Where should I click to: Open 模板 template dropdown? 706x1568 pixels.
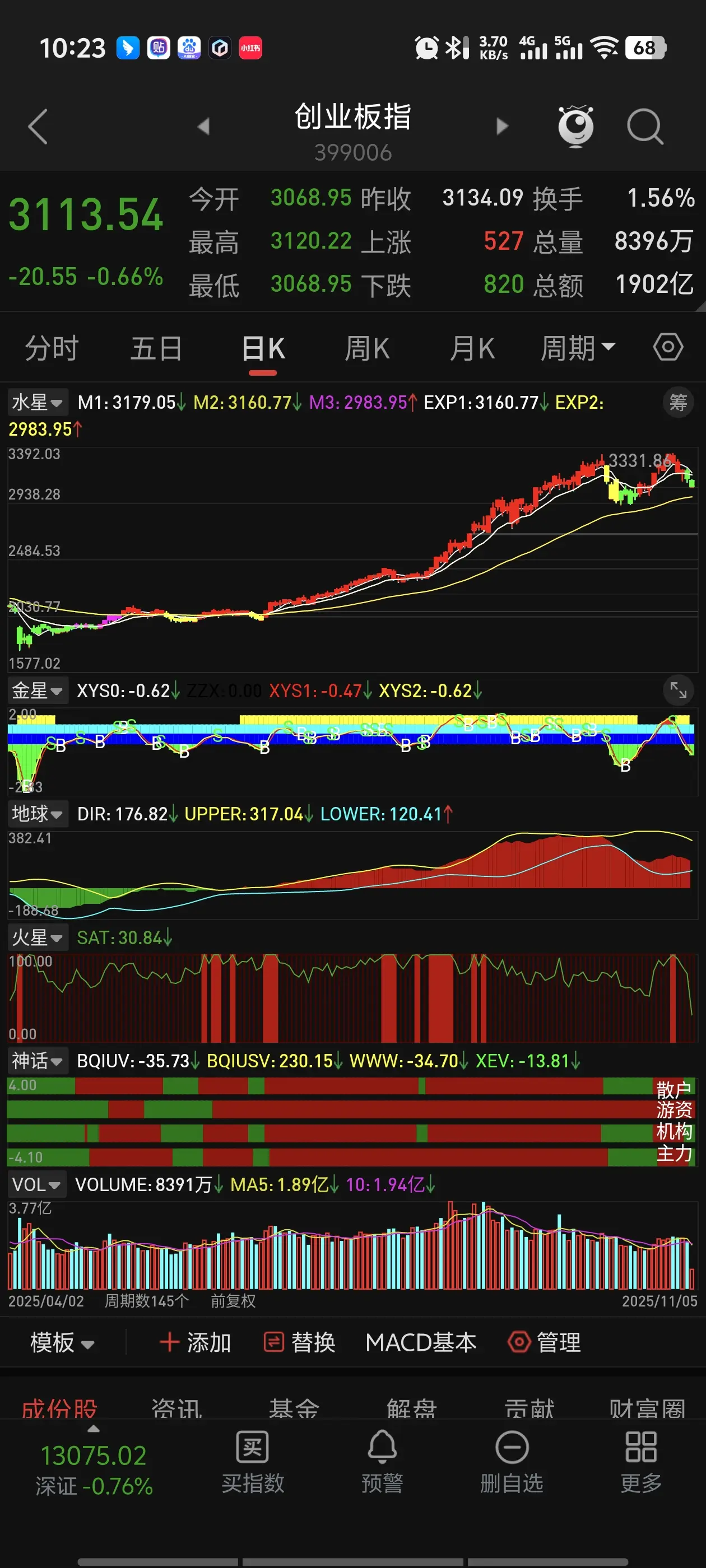[x=62, y=1342]
